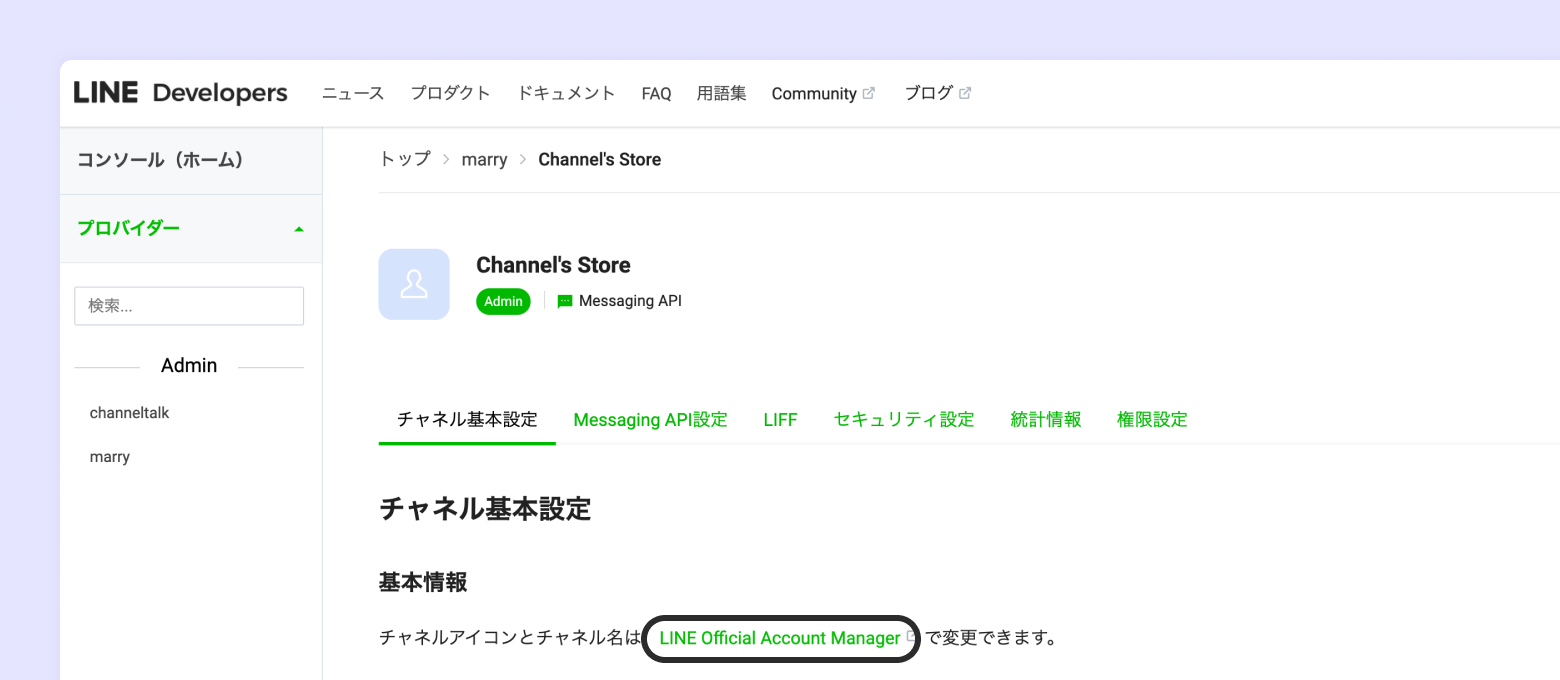Open the FAQ menu item
The height and width of the screenshot is (680, 1560).
pos(656,93)
